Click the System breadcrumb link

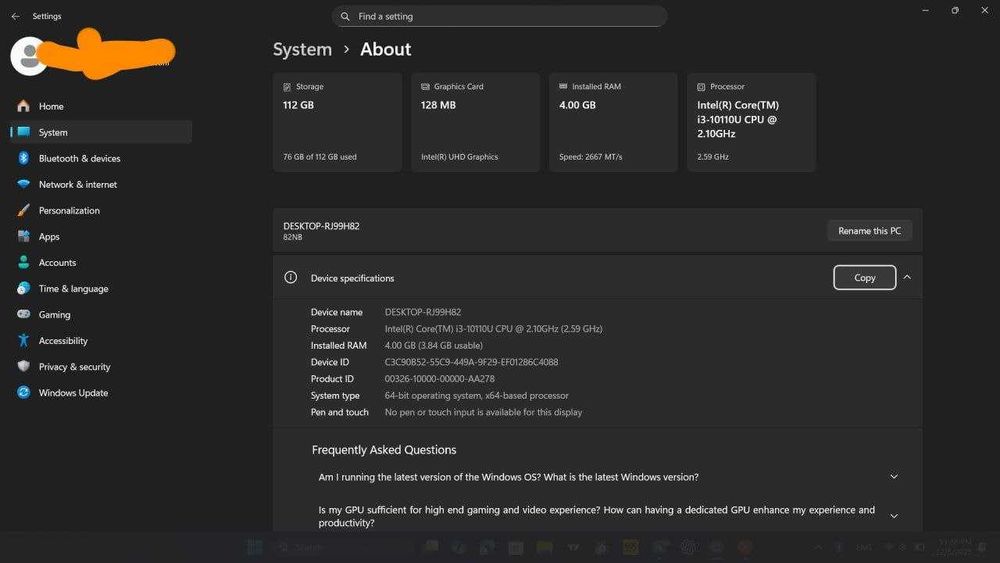pos(302,49)
